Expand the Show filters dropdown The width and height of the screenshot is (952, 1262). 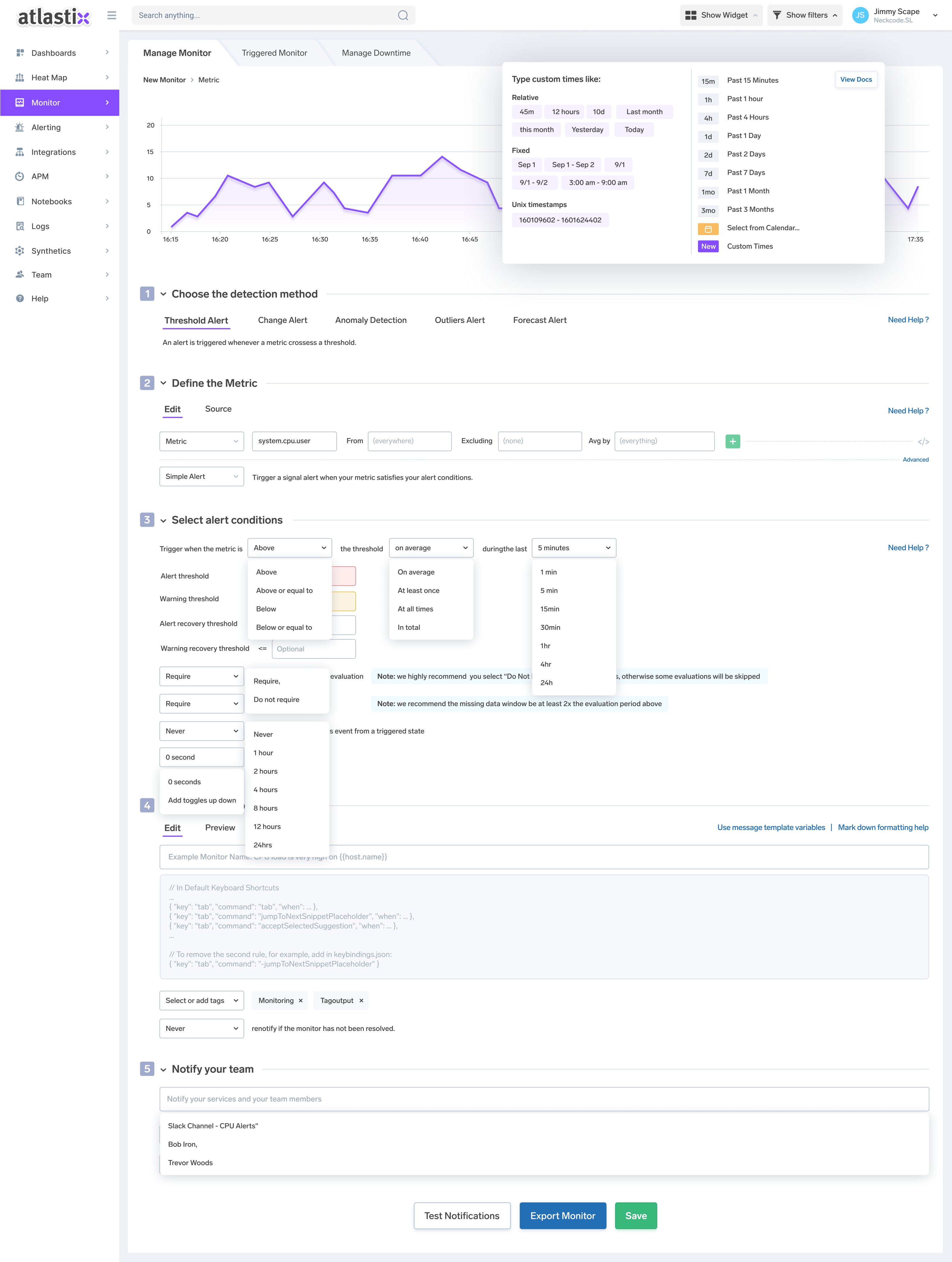[804, 15]
